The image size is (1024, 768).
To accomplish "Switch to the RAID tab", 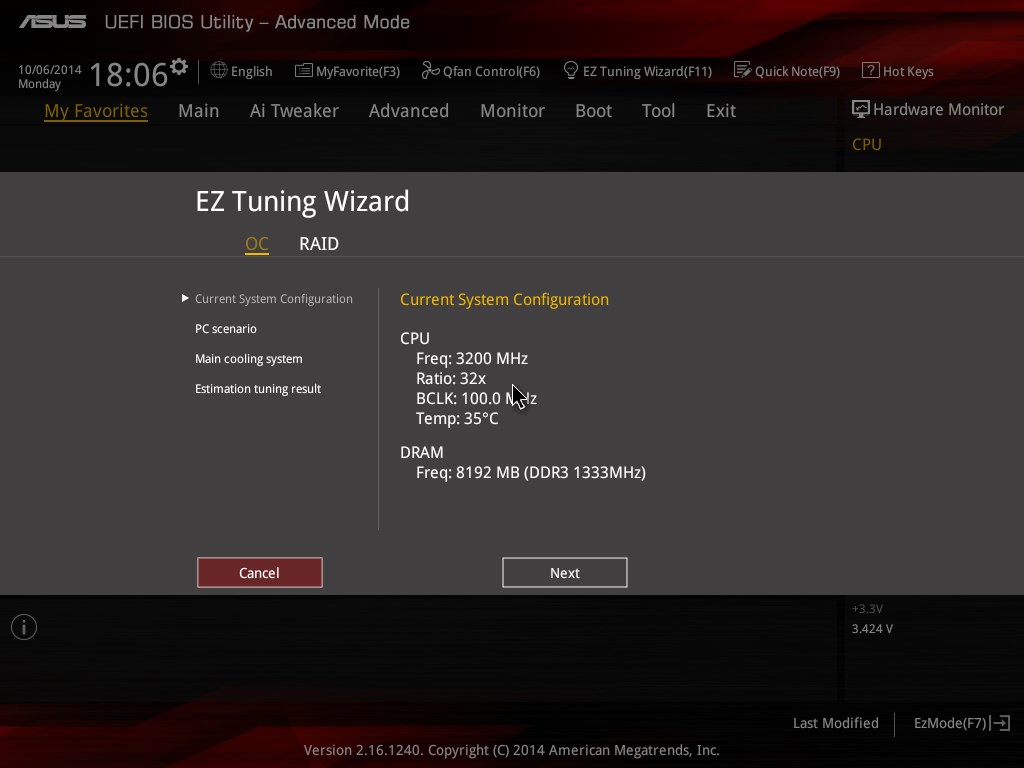I will point(319,244).
